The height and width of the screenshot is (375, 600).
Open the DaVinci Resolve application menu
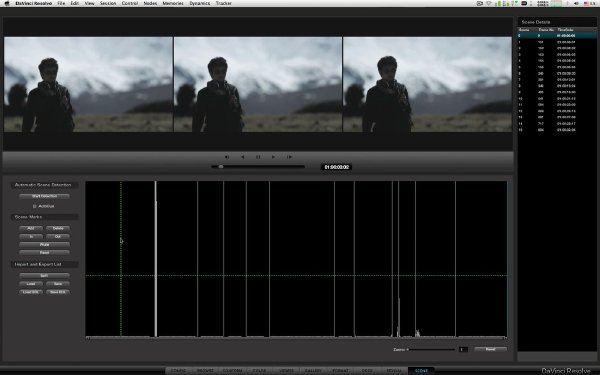click(x=34, y=3)
